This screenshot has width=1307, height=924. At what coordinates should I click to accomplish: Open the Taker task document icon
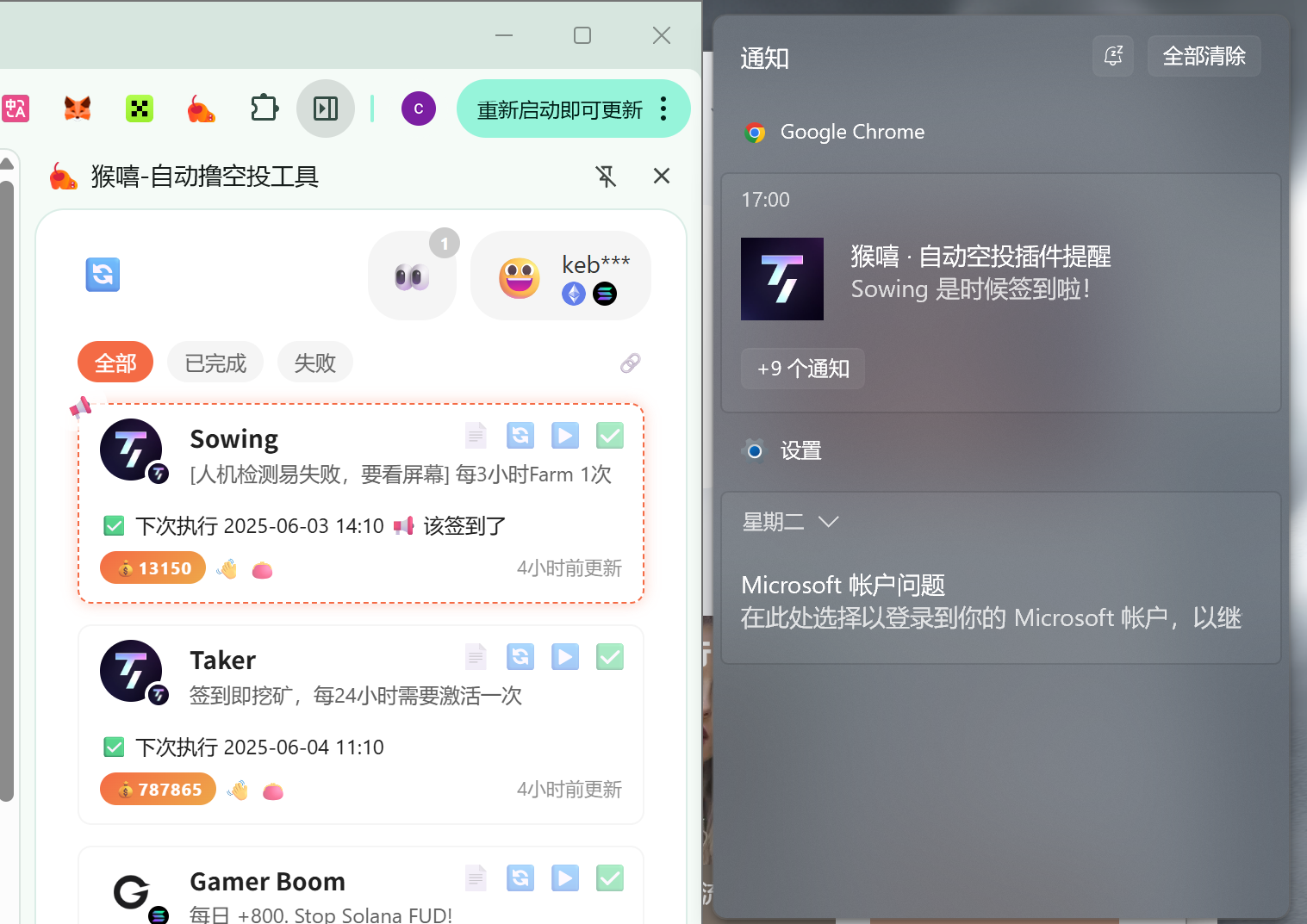click(x=476, y=657)
